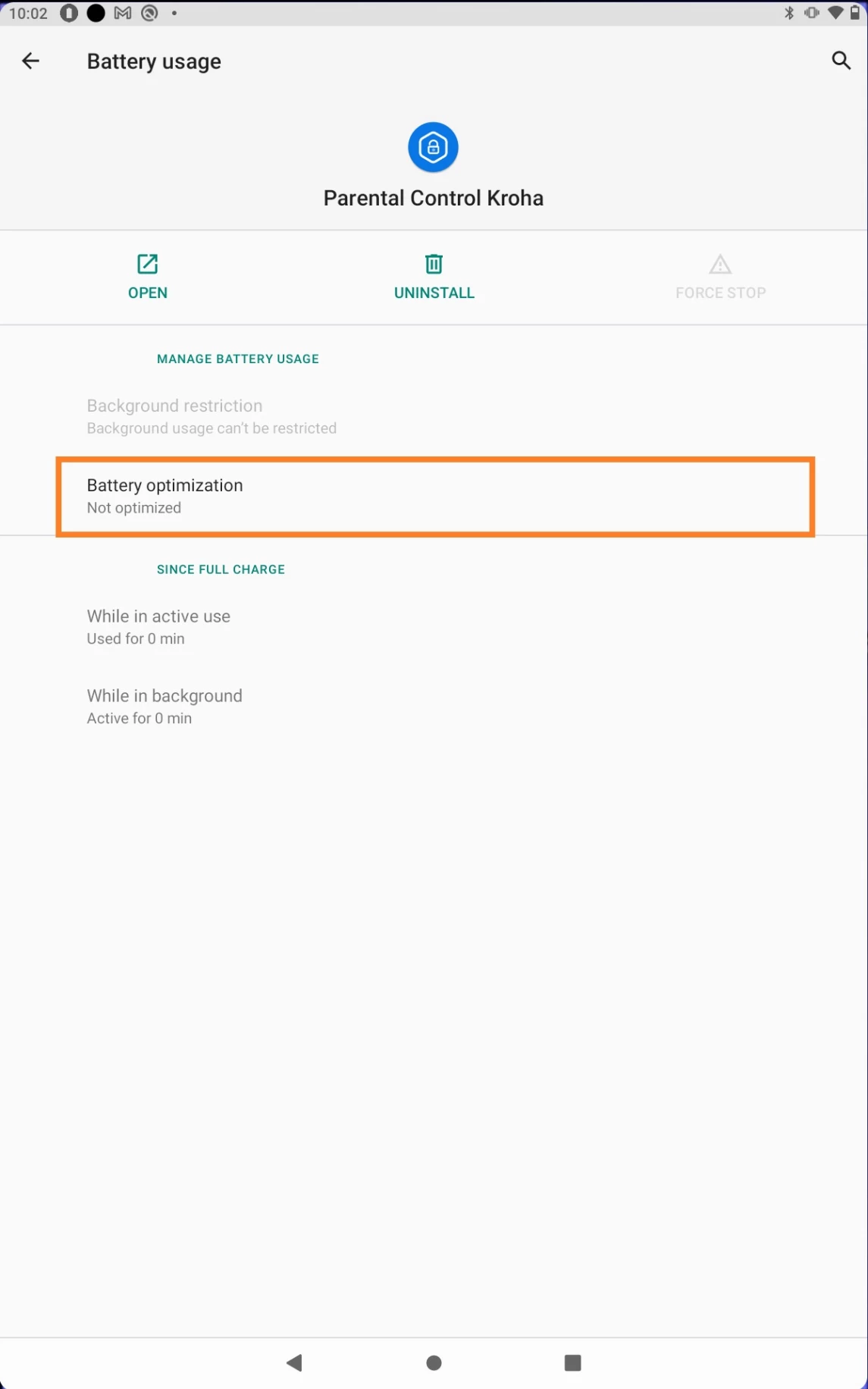Tap the Parental Control Kroha app icon
The image size is (868, 1389).
click(433, 147)
